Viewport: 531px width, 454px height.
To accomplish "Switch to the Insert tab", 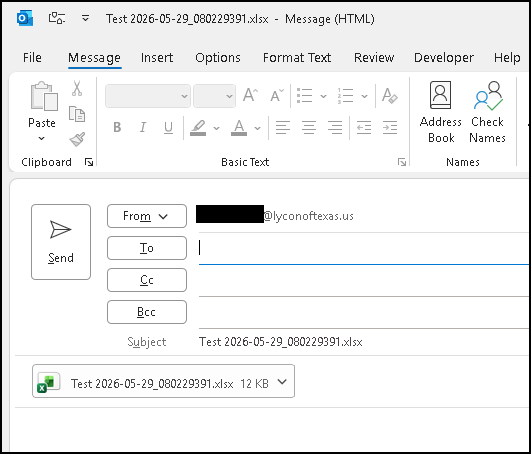I will tap(157, 58).
